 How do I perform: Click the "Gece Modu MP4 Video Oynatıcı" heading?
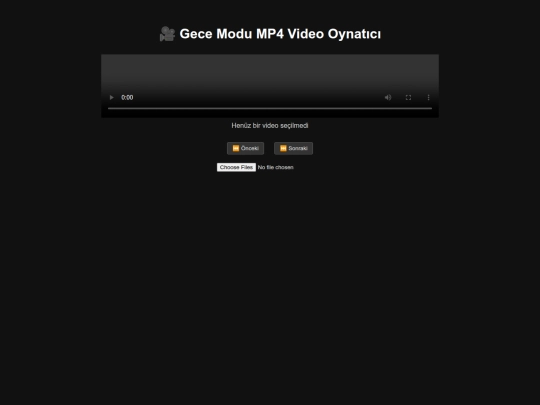point(270,34)
